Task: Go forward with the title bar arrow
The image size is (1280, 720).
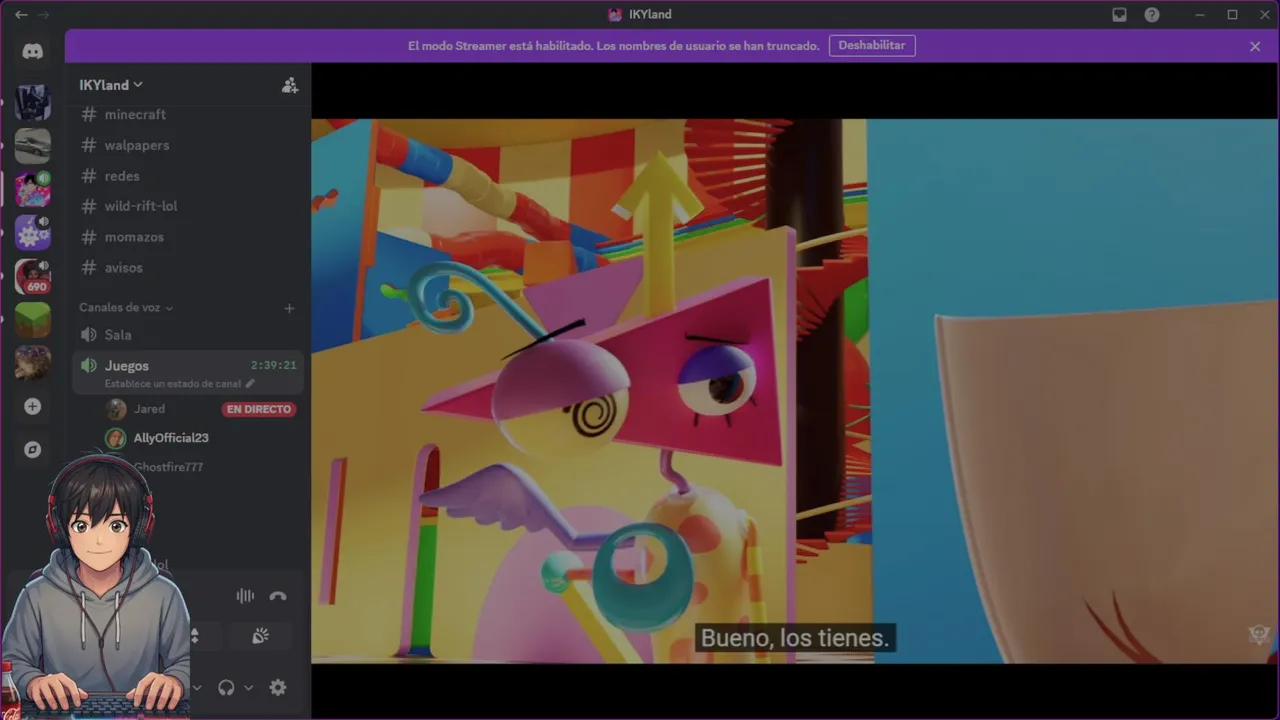Action: 43,15
